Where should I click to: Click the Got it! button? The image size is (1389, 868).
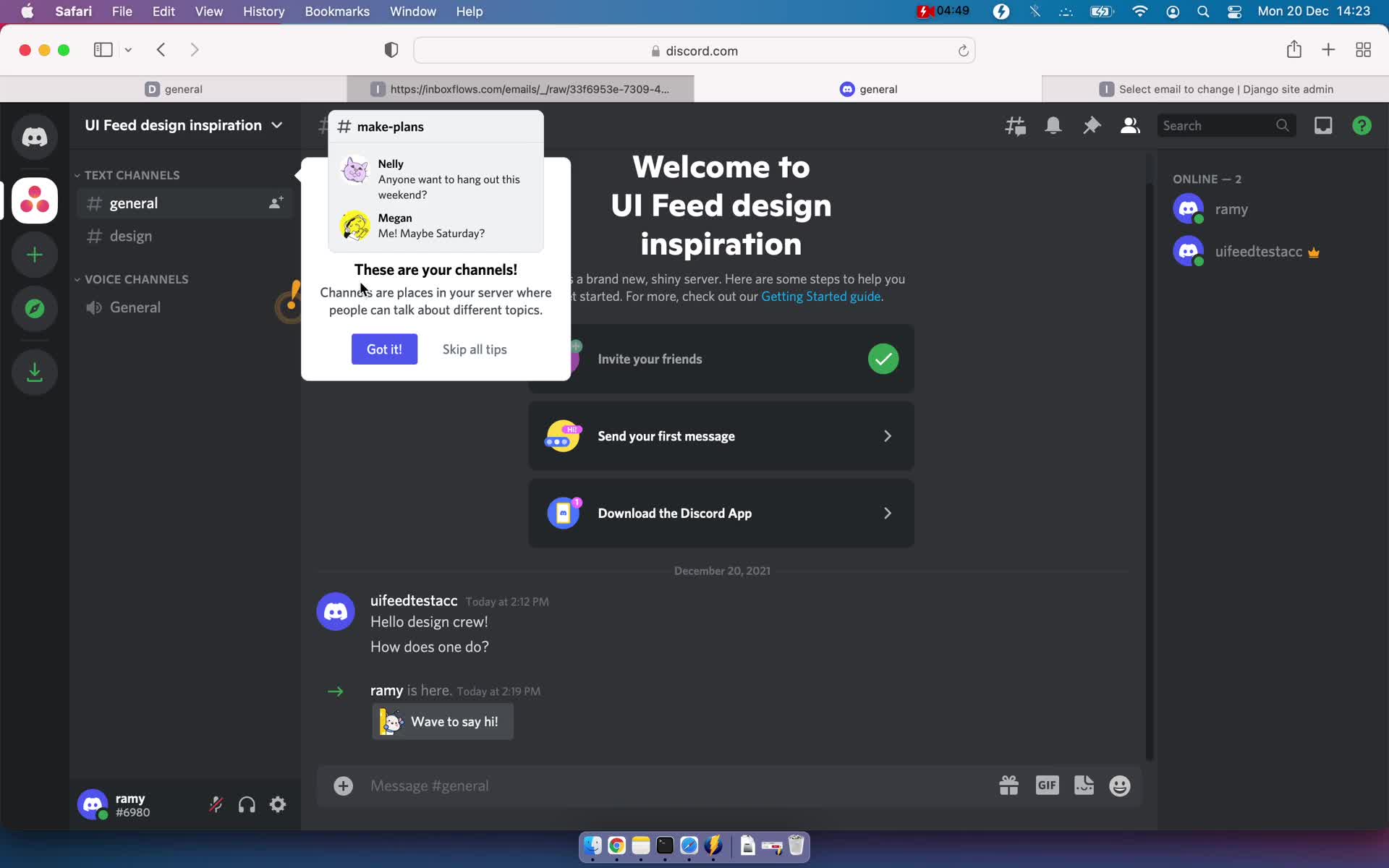pos(384,348)
